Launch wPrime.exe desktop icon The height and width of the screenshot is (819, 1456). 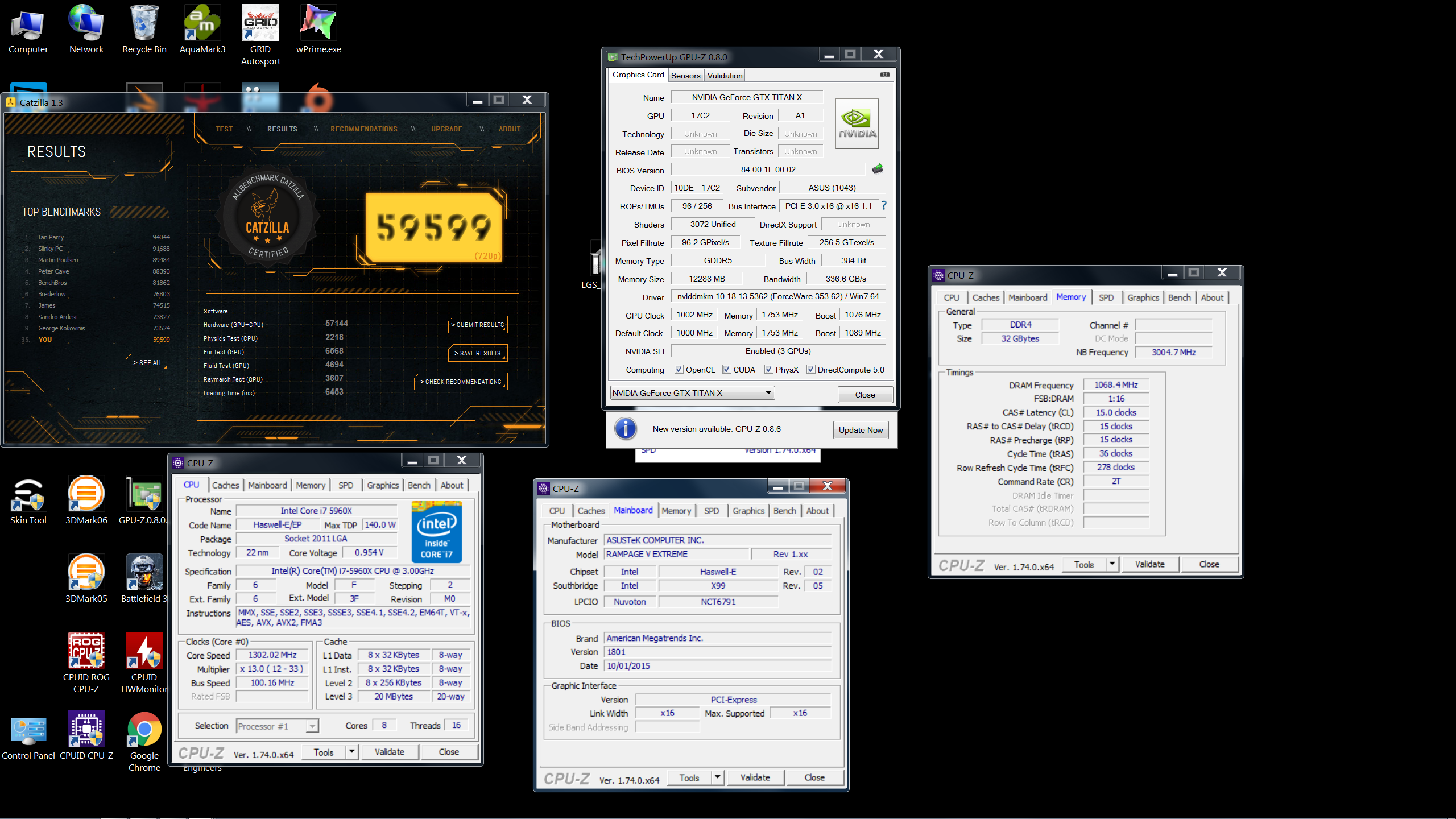pos(318,30)
